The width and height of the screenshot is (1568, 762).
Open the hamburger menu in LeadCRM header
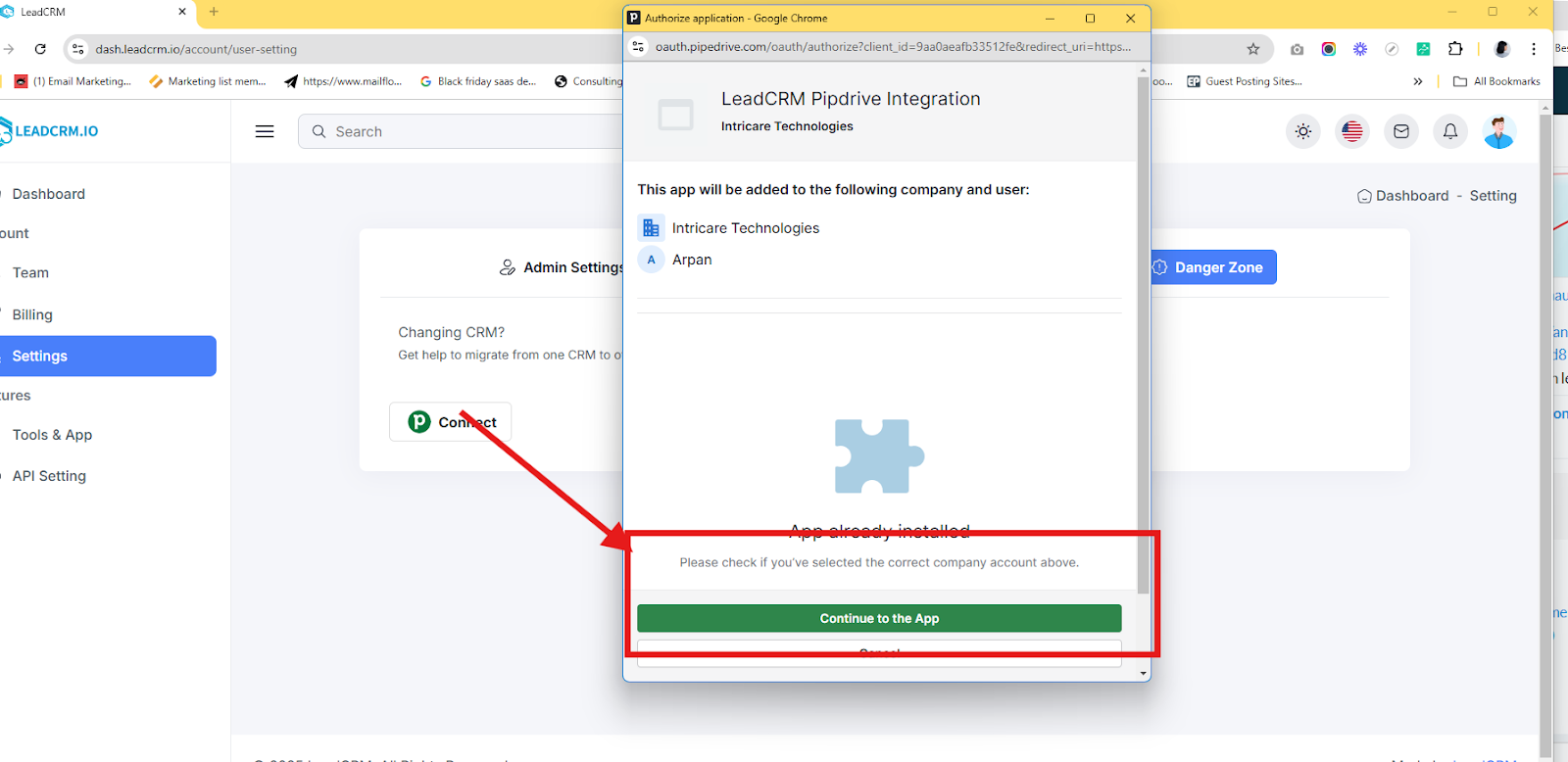(265, 131)
